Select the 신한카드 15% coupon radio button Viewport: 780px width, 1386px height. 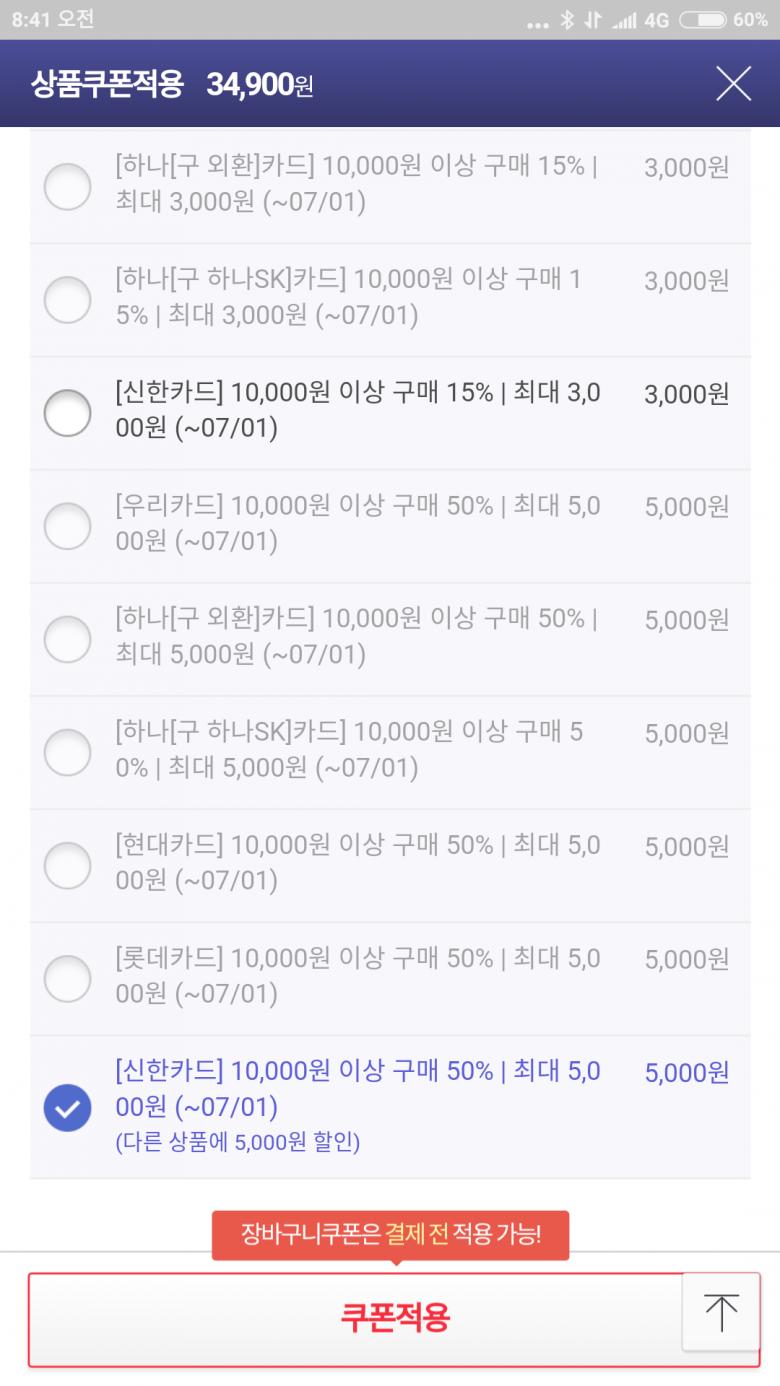(68, 412)
